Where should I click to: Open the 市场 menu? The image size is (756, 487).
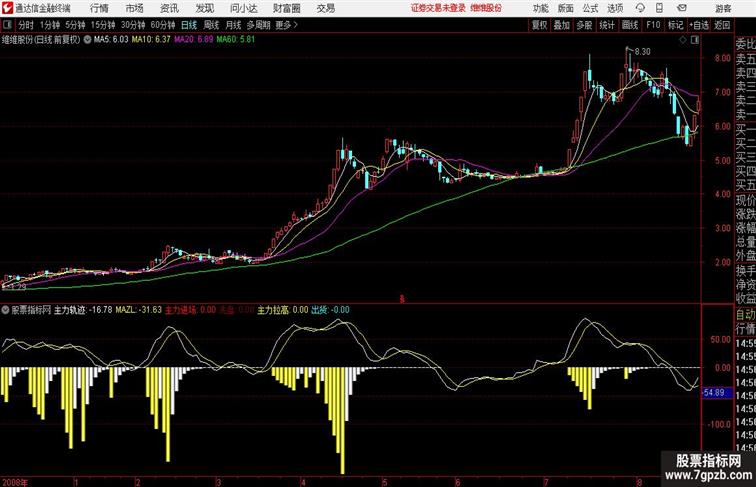point(134,8)
